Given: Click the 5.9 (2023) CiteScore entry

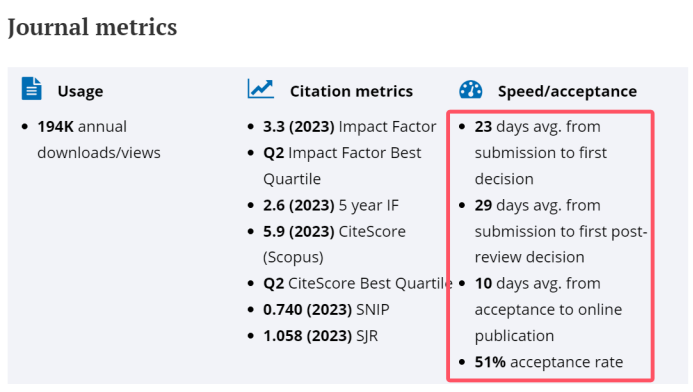Looking at the screenshot, I should tap(334, 244).
